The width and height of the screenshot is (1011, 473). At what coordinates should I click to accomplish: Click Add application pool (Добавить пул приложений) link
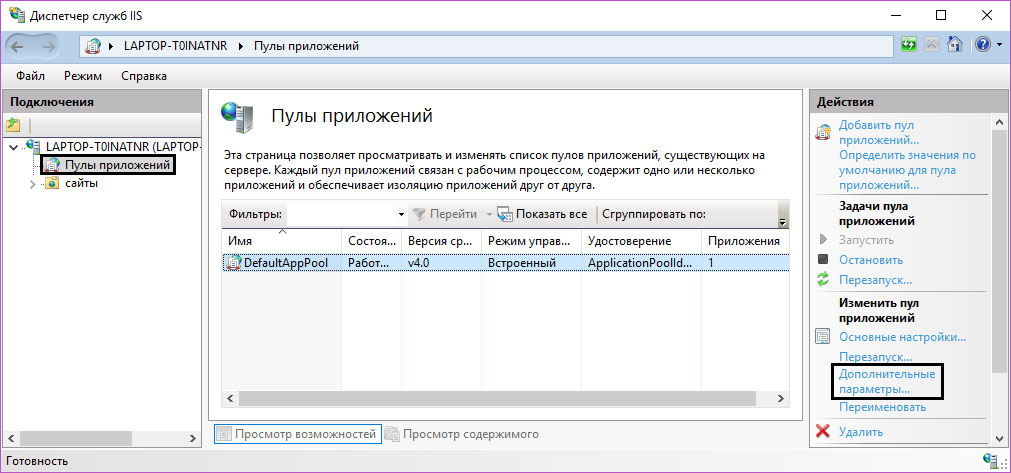point(877,132)
